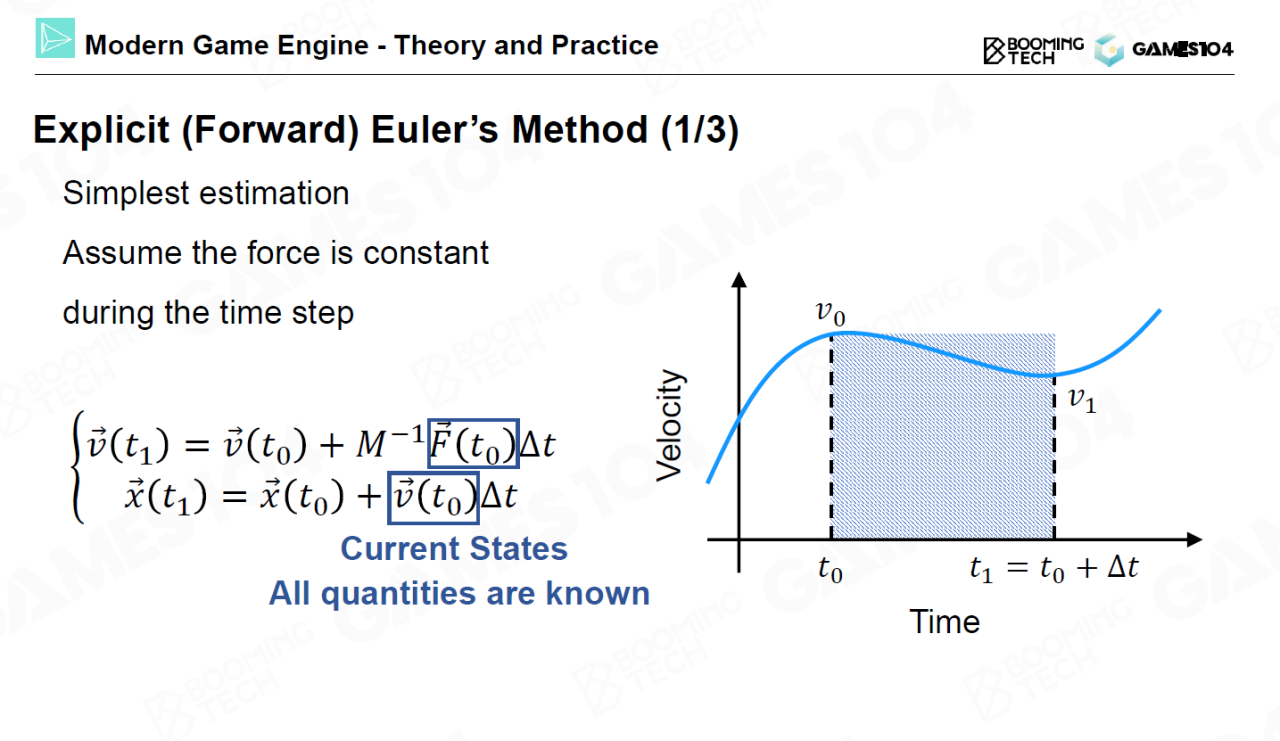This screenshot has height=741, width=1280.
Task: Click the GAMES104 cube icon
Action: coord(1109,50)
